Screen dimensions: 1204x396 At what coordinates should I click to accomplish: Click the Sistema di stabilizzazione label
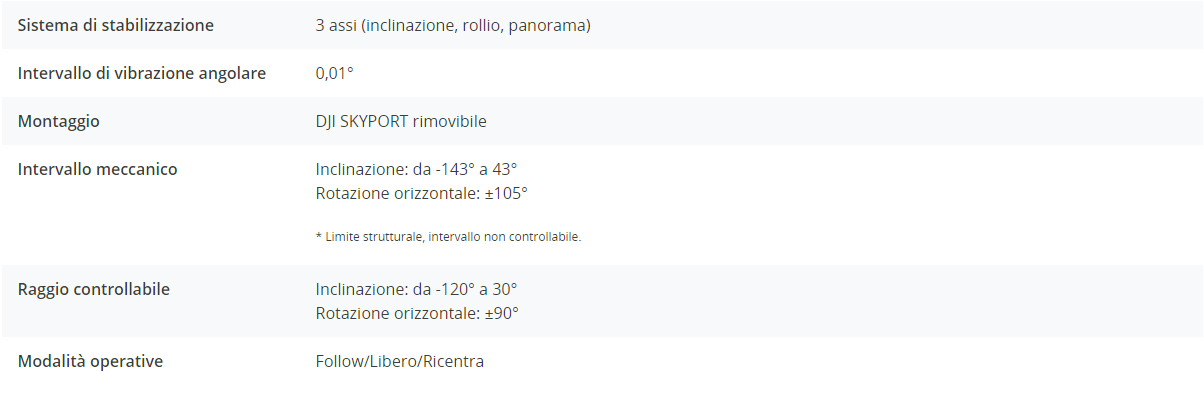116,25
